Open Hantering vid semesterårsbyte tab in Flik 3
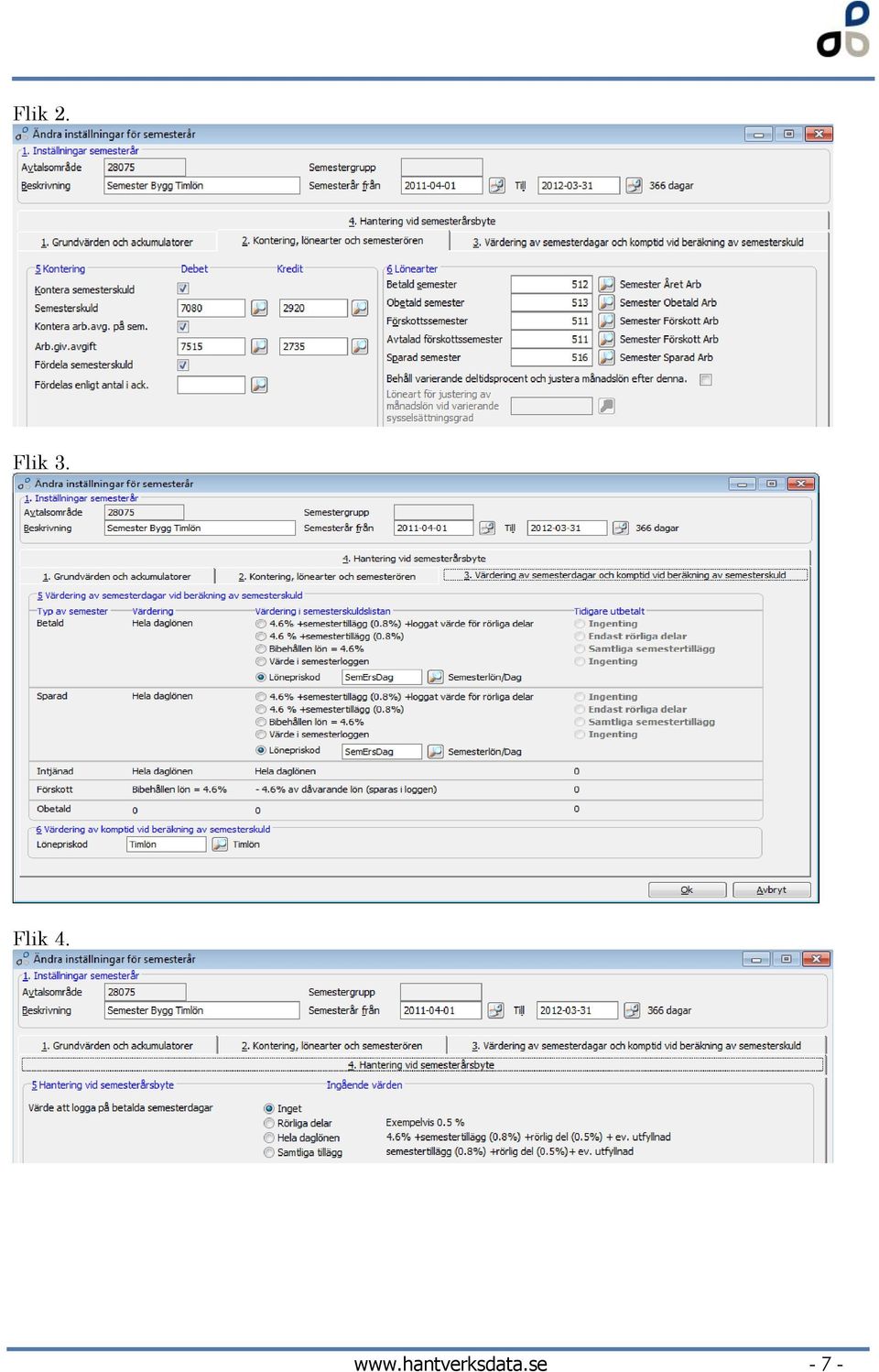Image resolution: width=879 pixels, height=1372 pixels. (414, 559)
